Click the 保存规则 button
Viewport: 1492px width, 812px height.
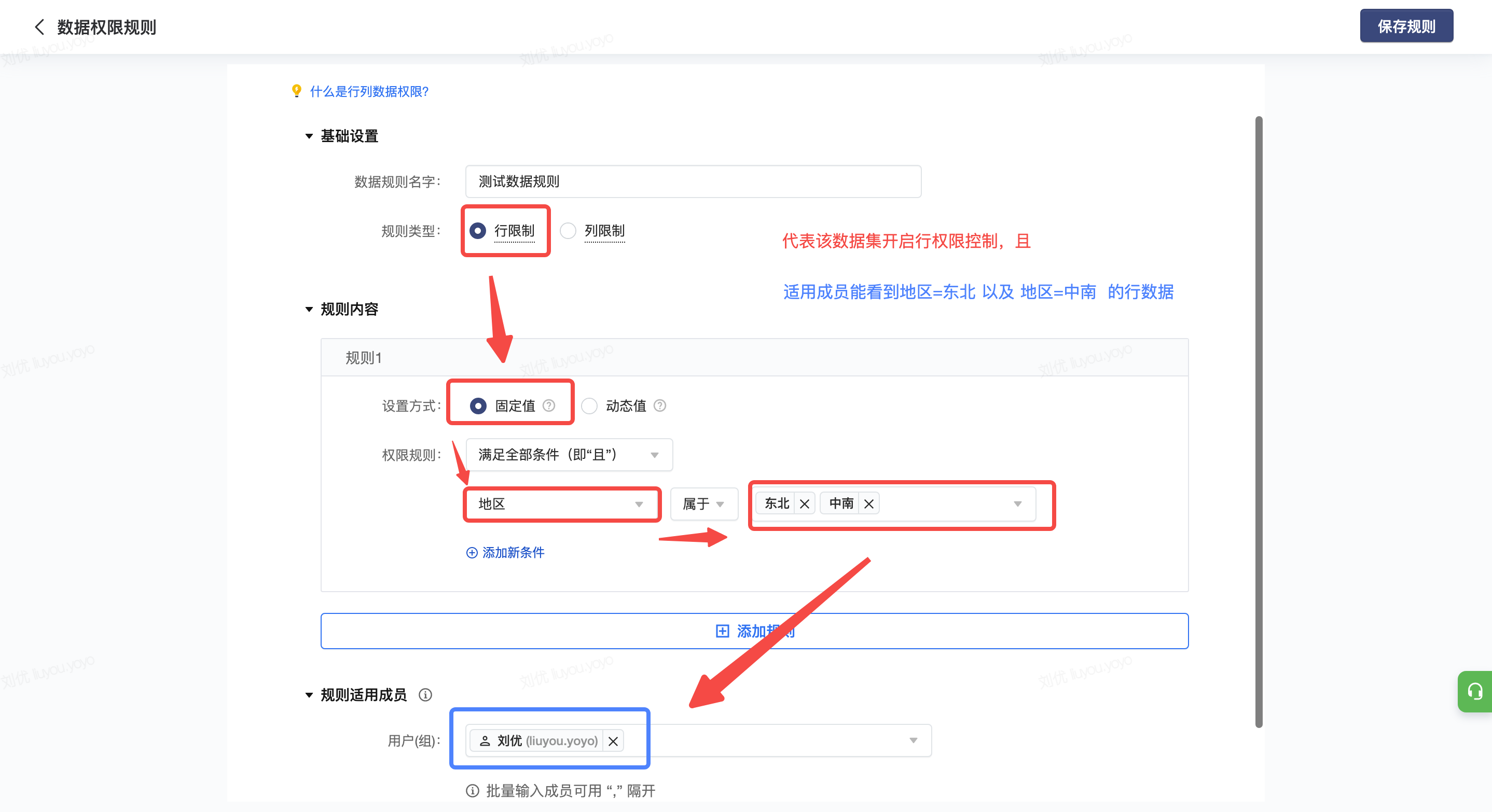click(x=1406, y=26)
